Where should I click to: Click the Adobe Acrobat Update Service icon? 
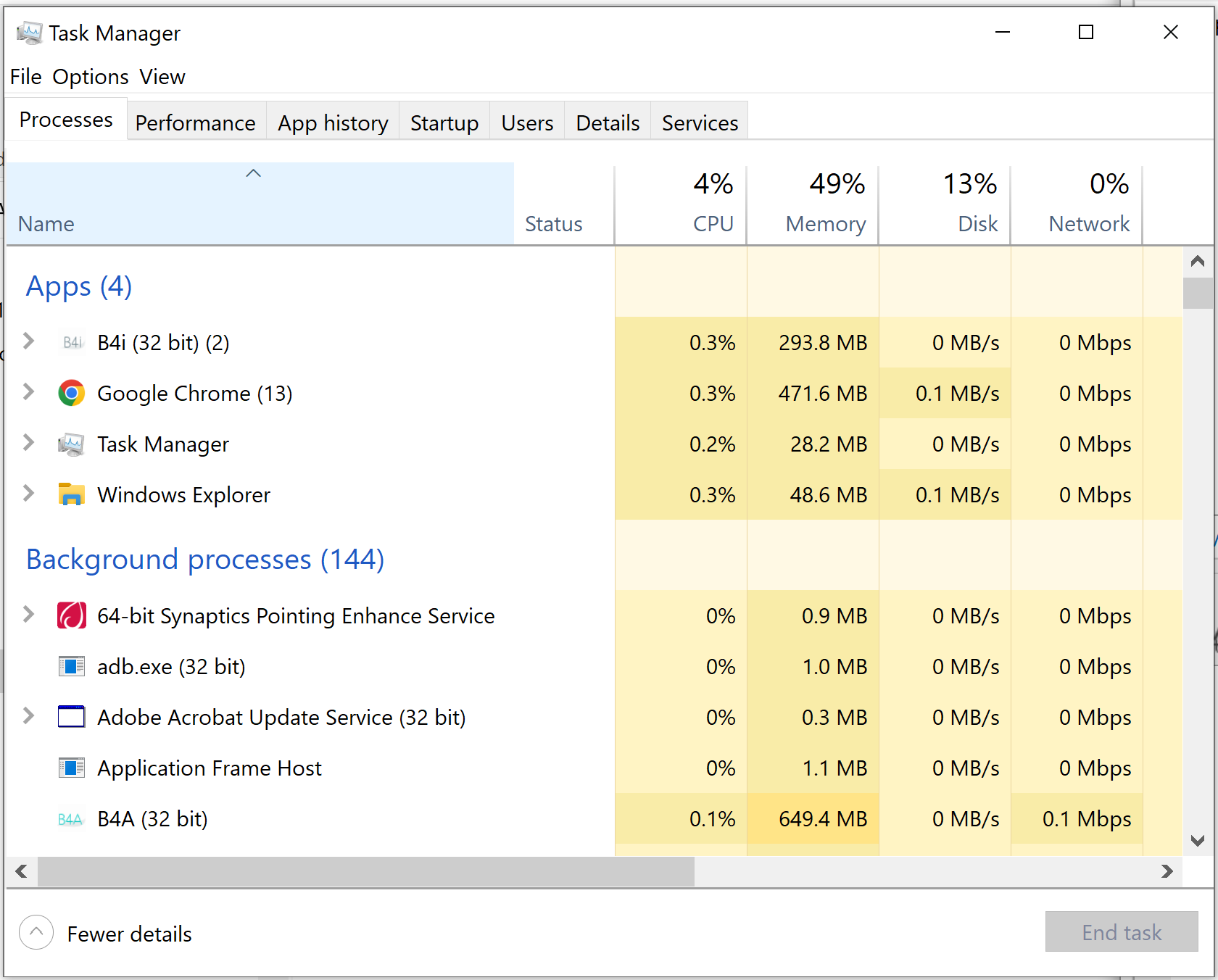pyautogui.click(x=71, y=717)
